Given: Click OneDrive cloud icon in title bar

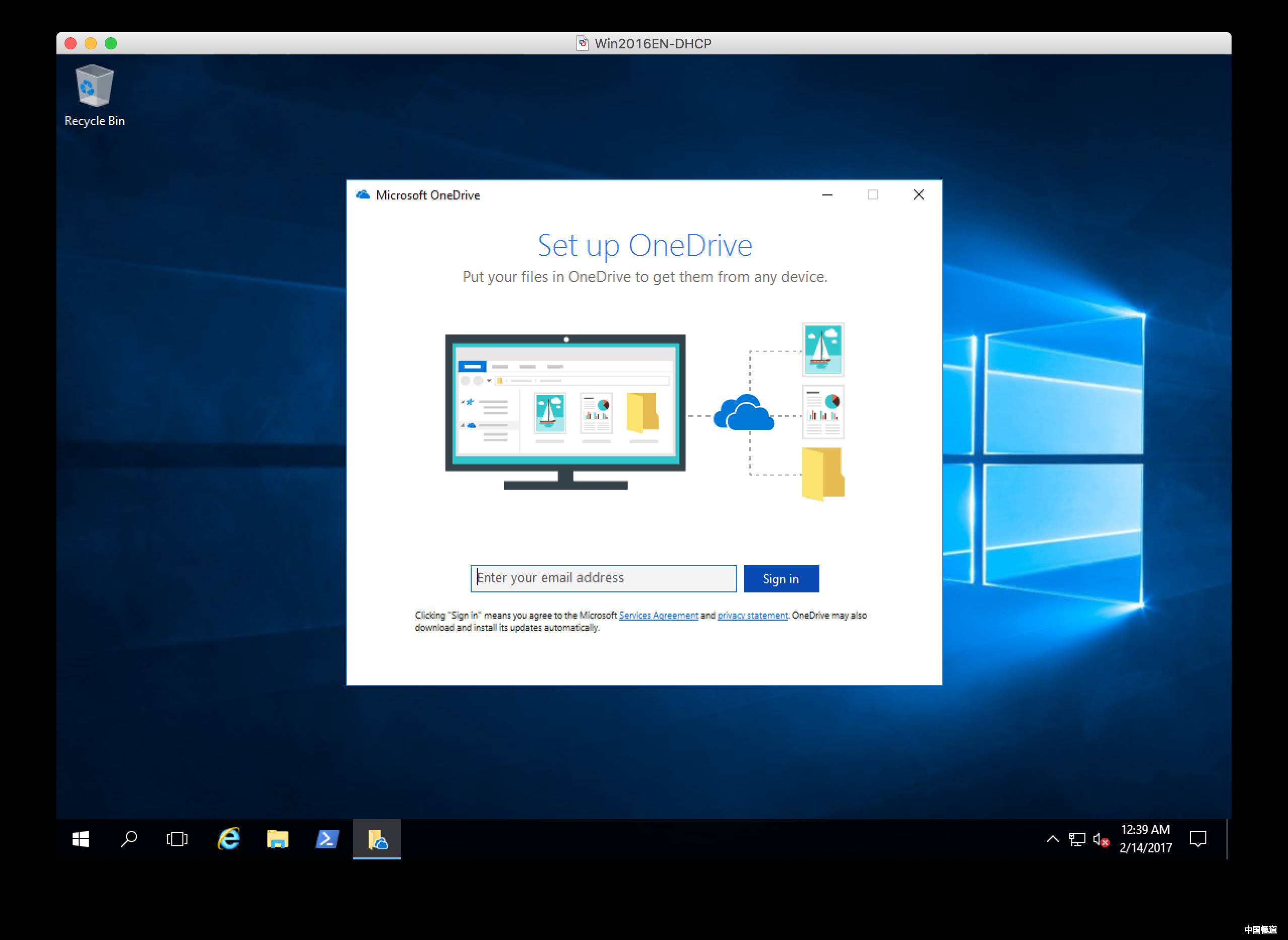Looking at the screenshot, I should [x=363, y=195].
